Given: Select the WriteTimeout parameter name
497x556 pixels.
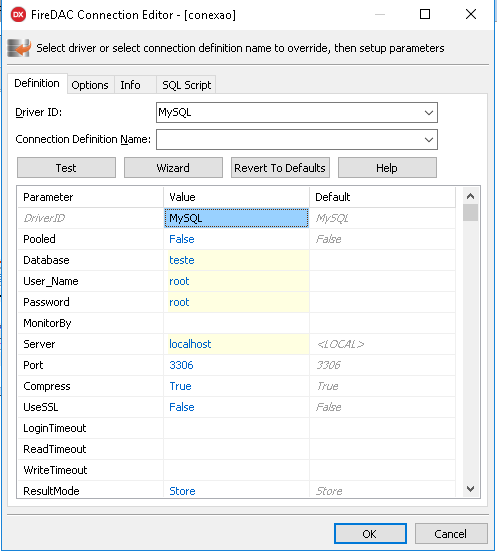Looking at the screenshot, I should (55, 470).
